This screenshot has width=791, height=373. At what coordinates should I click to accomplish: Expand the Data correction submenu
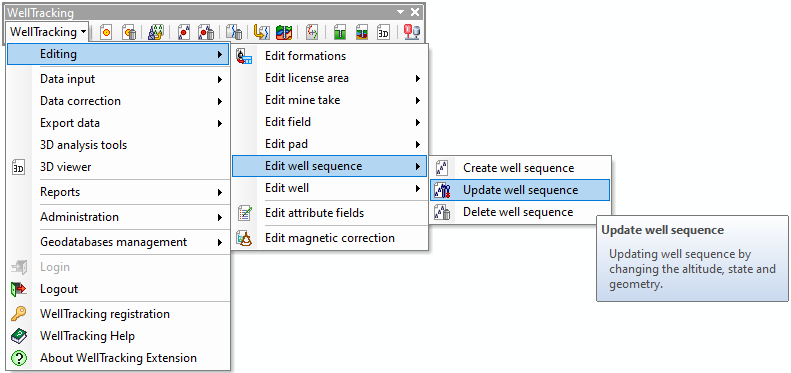[x=118, y=101]
